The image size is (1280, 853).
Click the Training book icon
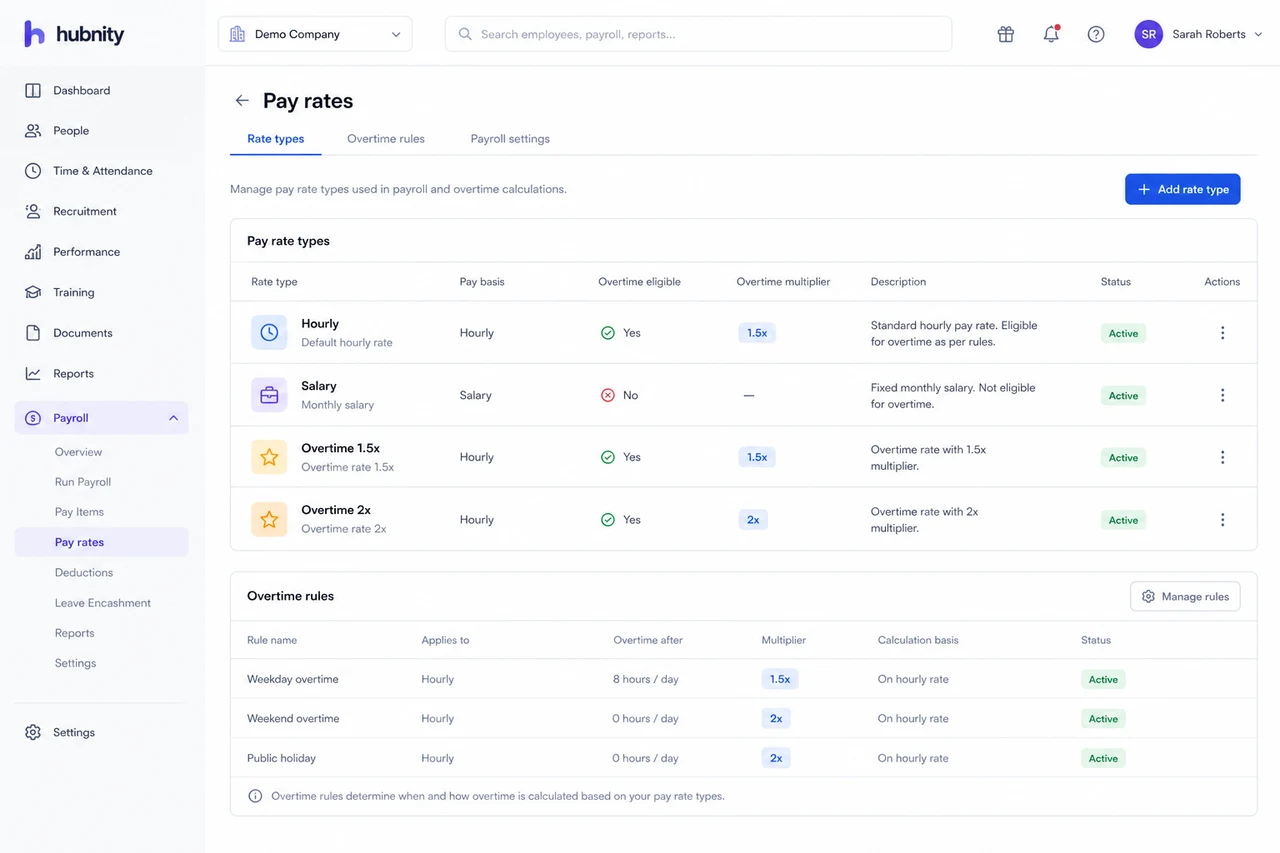point(33,292)
